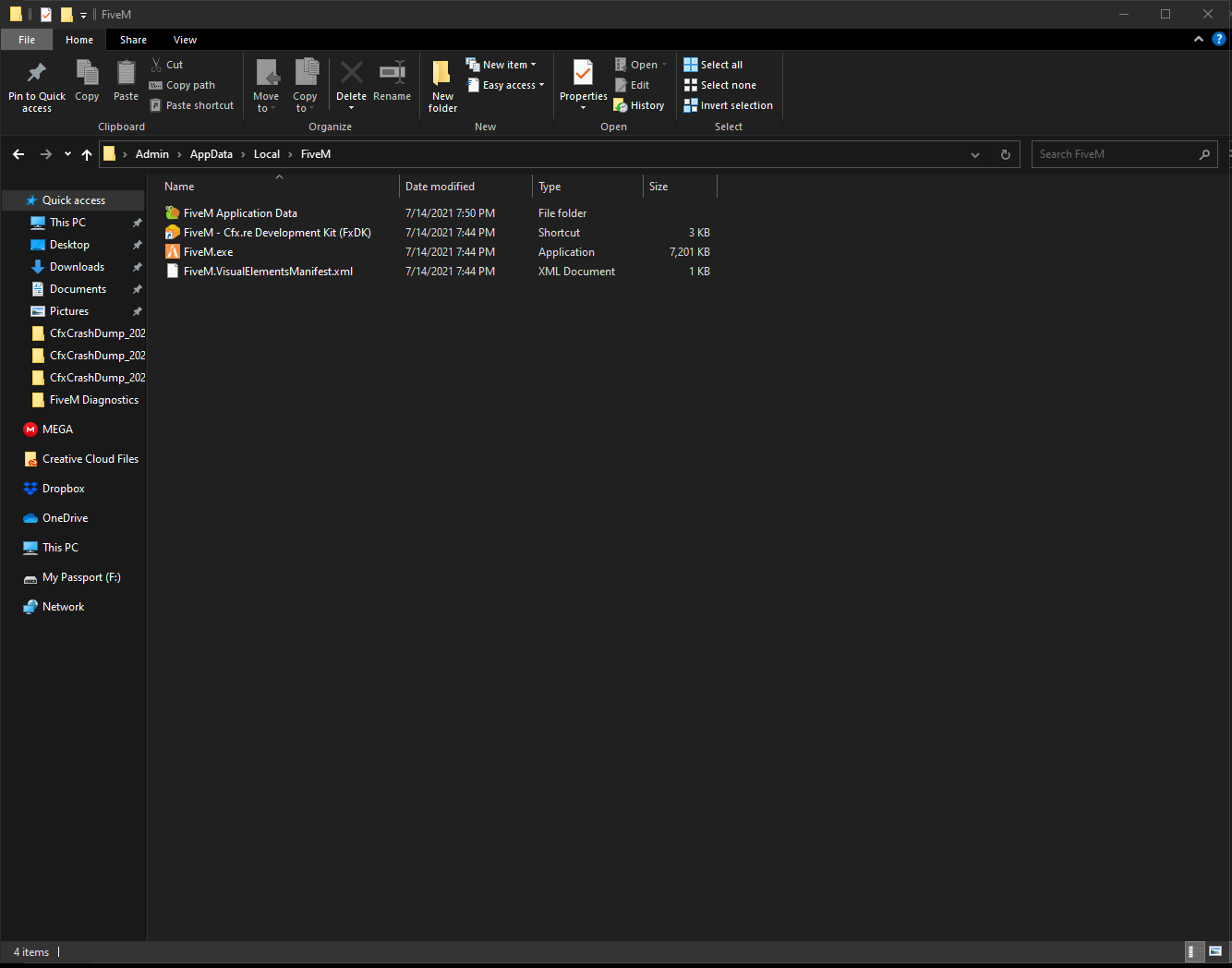The height and width of the screenshot is (968, 1232).
Task: Click the Paste icon in Clipboard group
Action: (x=126, y=74)
